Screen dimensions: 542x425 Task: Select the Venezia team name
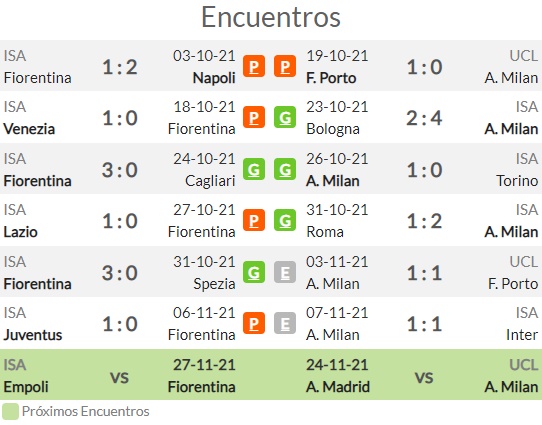29,129
